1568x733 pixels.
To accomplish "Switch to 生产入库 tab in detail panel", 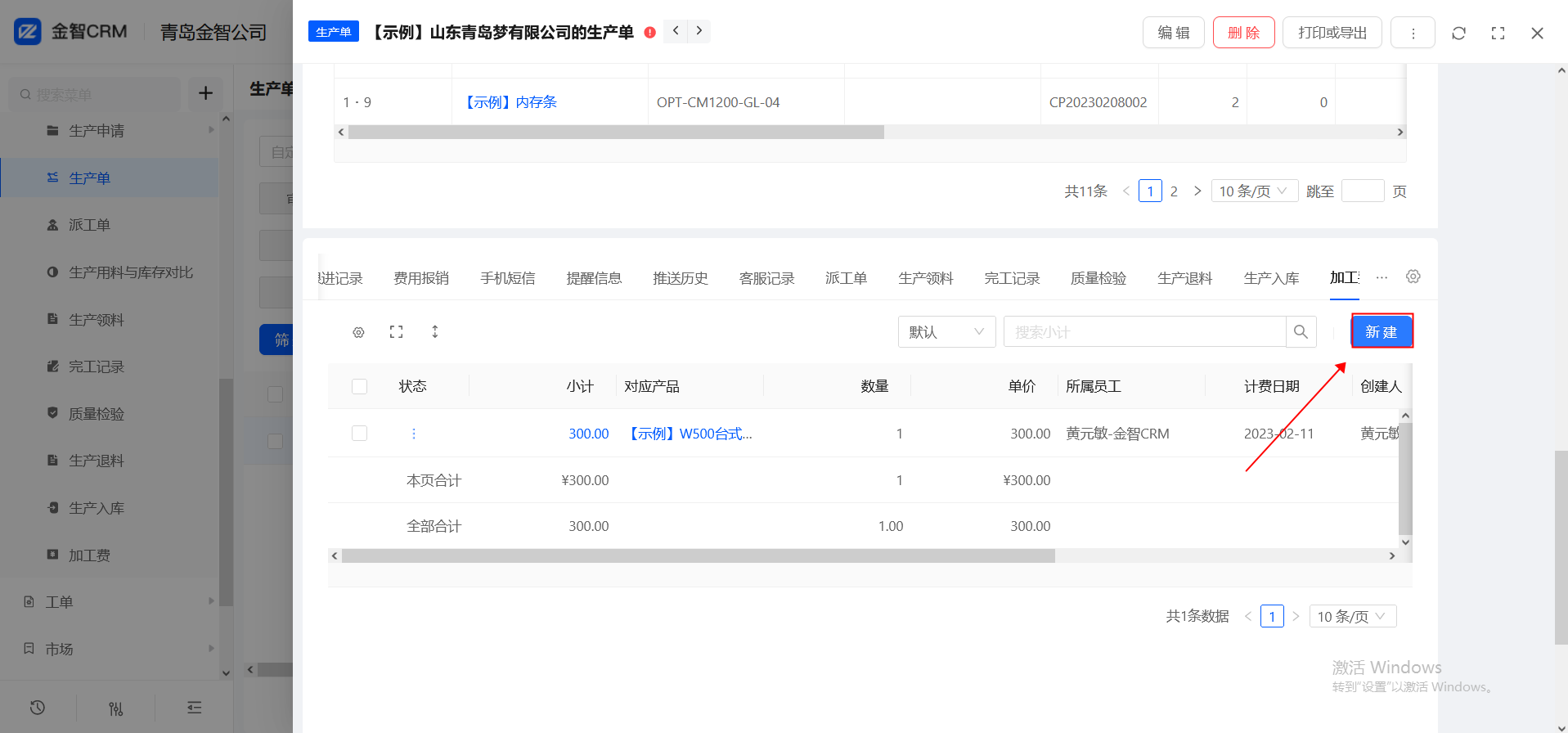I will point(1272,278).
